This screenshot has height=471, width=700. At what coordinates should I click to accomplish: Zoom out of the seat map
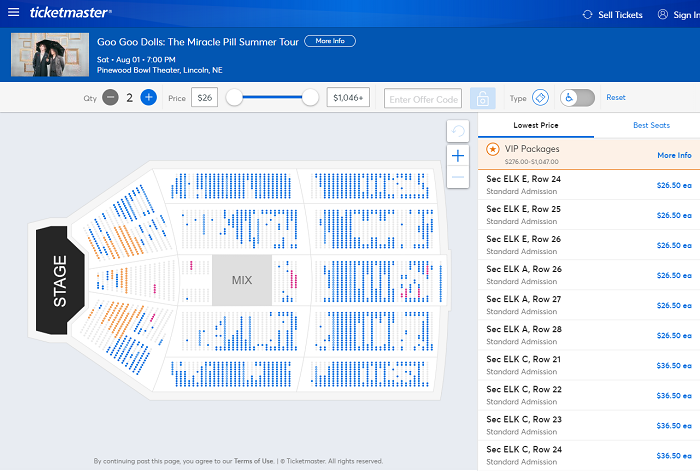pos(457,177)
